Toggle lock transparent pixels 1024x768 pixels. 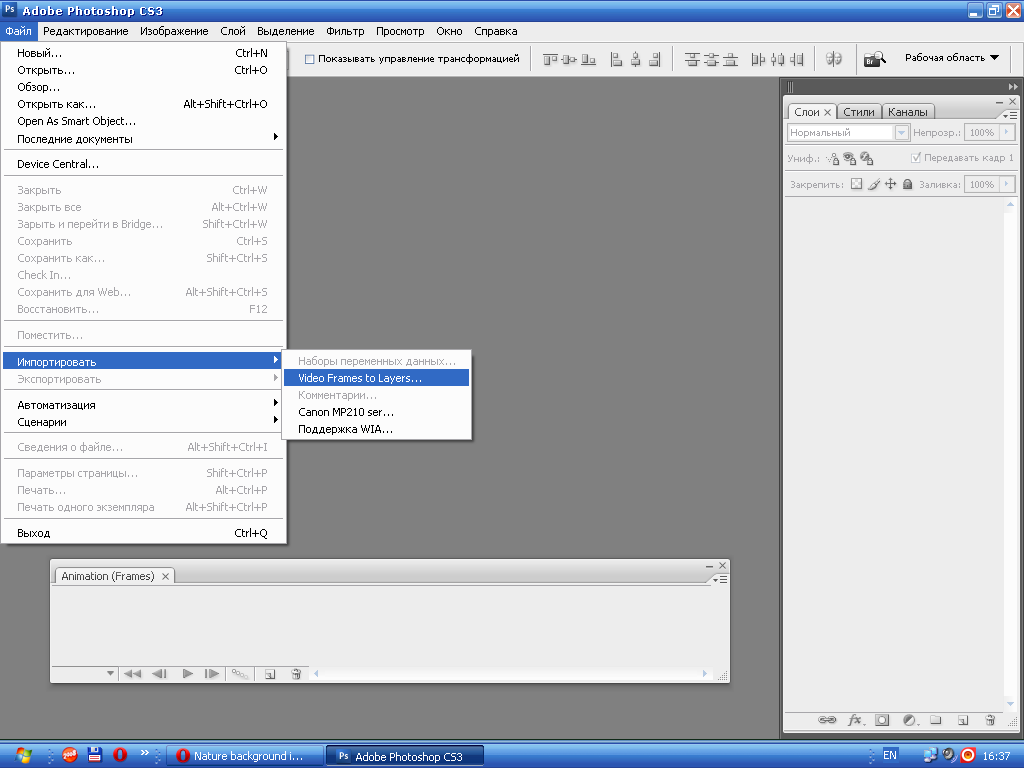click(x=856, y=184)
